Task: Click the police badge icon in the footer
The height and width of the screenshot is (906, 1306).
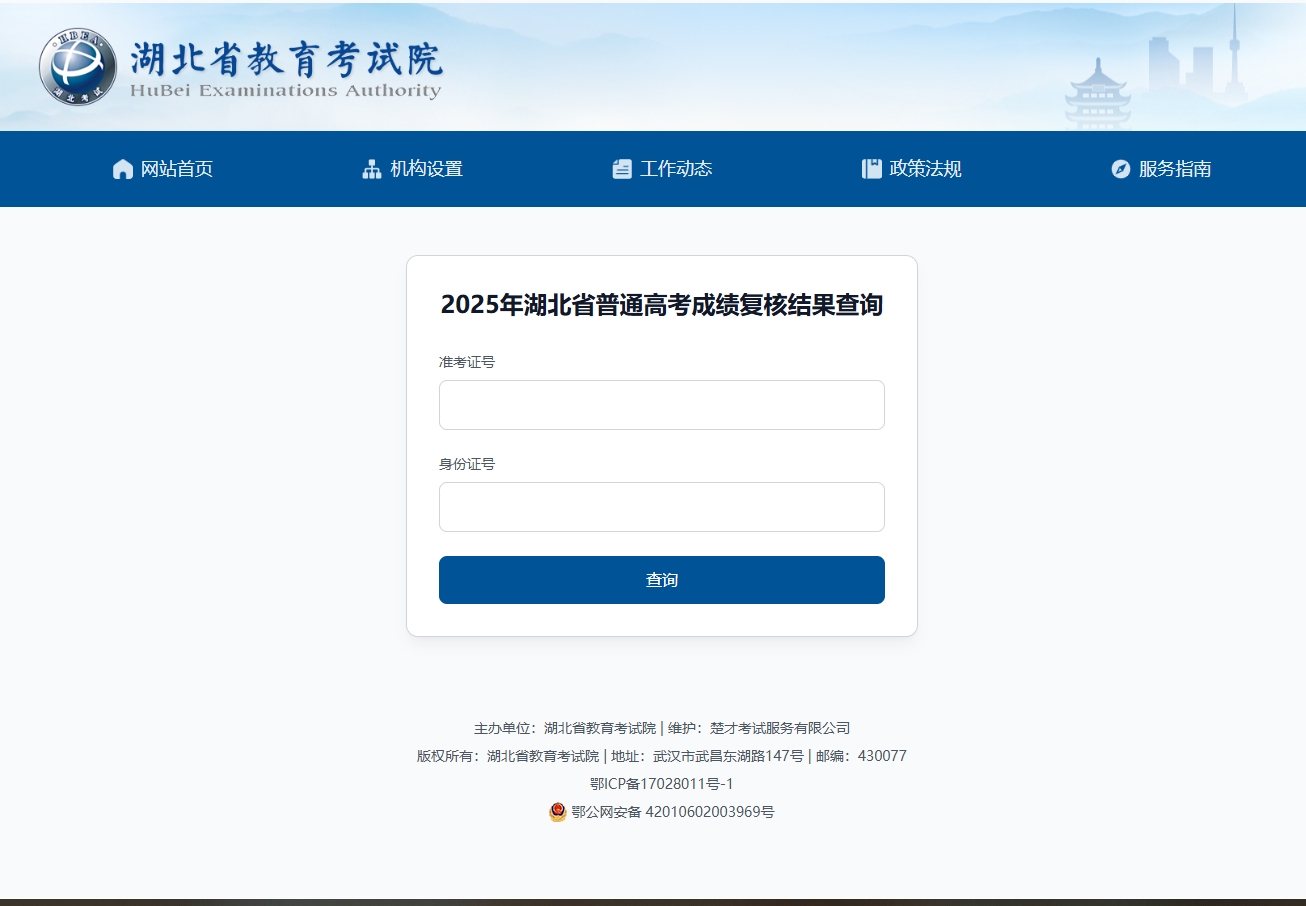Action: [557, 812]
